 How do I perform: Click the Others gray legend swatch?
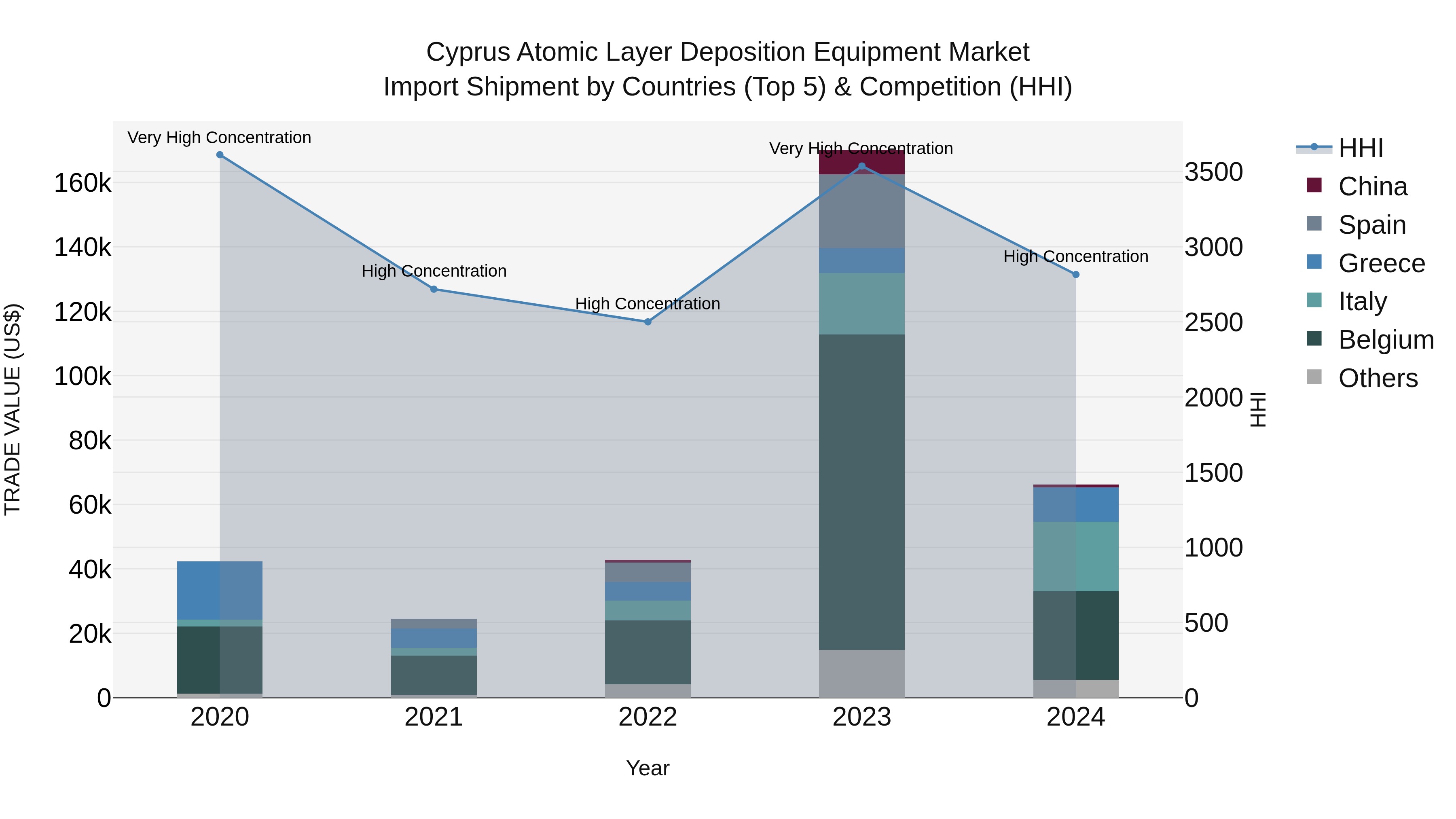[x=1314, y=377]
